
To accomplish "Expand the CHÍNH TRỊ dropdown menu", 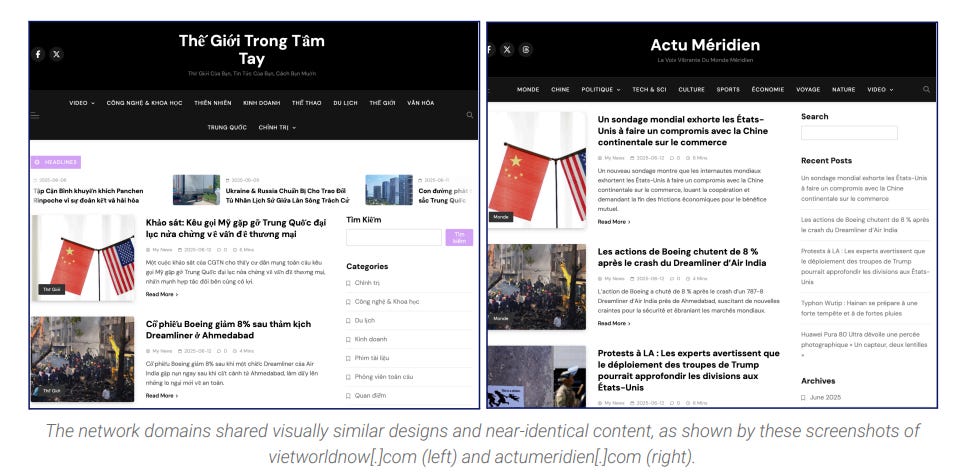I will pos(277,128).
